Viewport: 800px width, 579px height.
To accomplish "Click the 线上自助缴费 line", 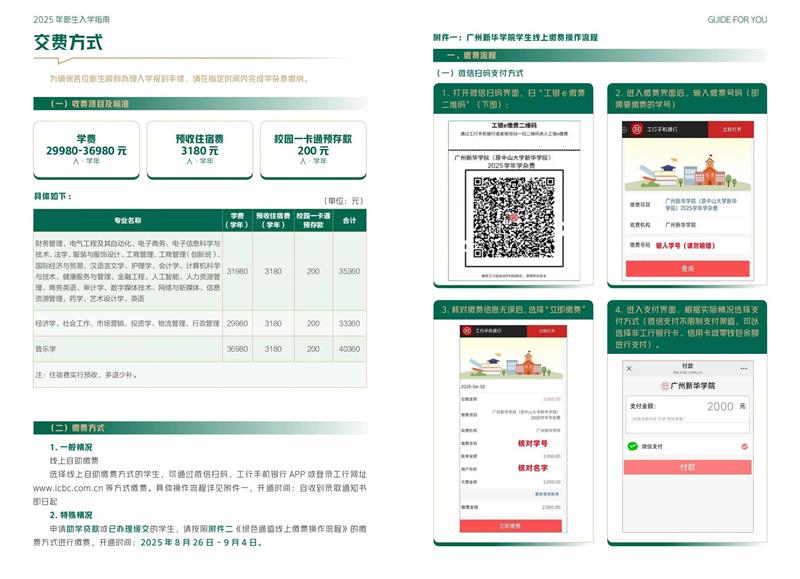I will click(x=74, y=461).
